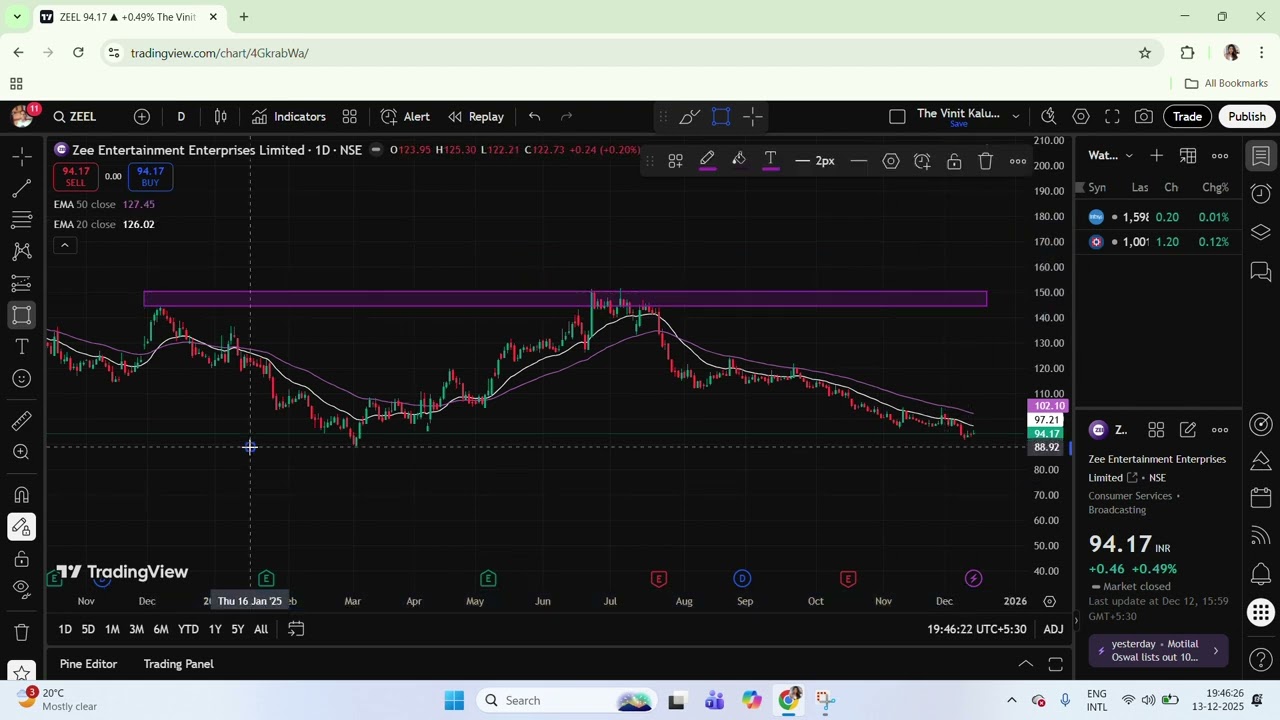Image resolution: width=1280 pixels, height=720 pixels.
Task: Open the Windows taskbar Search box
Action: tap(566, 700)
